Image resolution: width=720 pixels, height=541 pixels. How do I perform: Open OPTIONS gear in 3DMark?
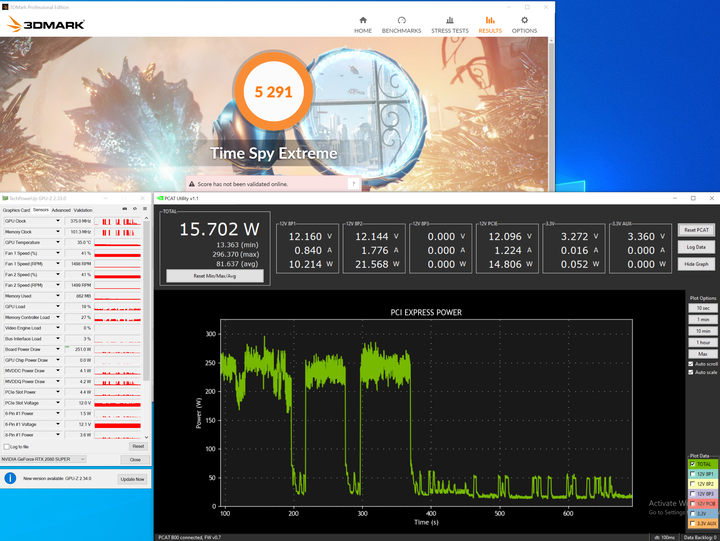point(524,25)
